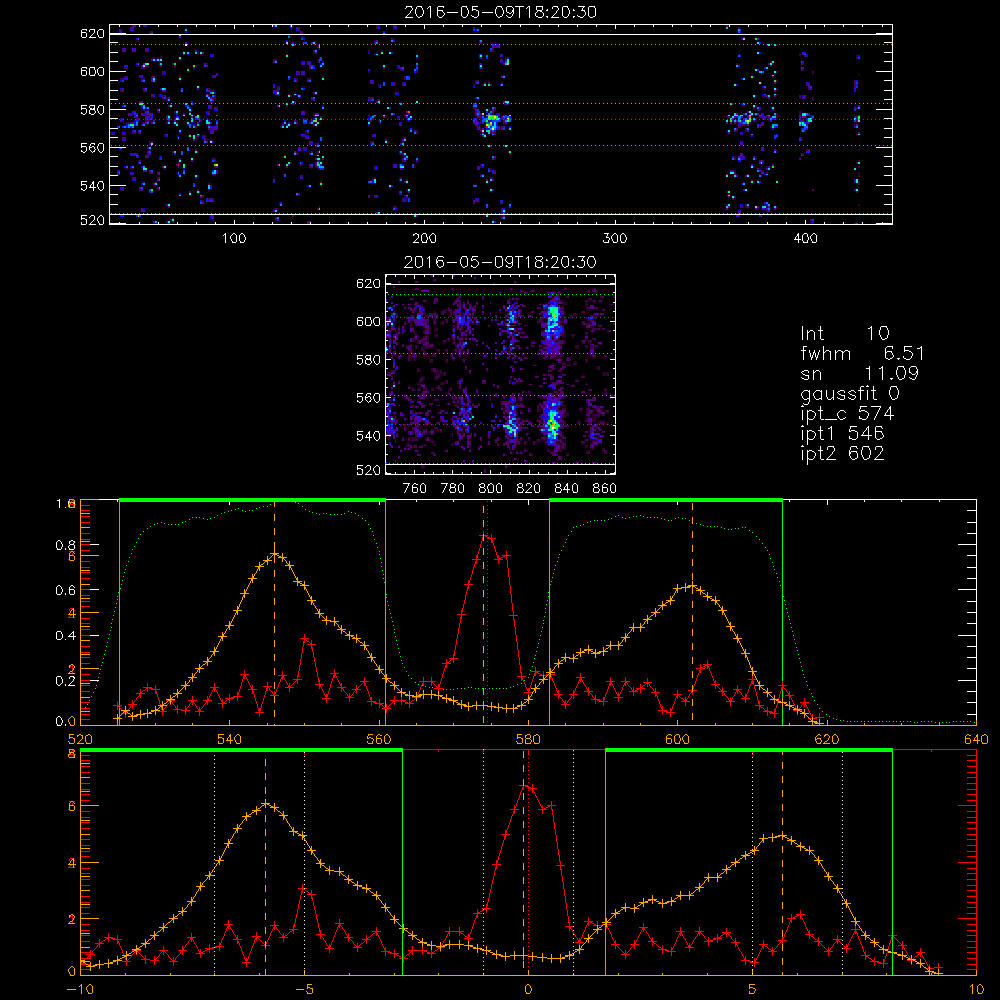Click the 0.8 y-axis label of the profile plot
This screenshot has width=1000, height=1000.
pyautogui.click(x=65, y=545)
